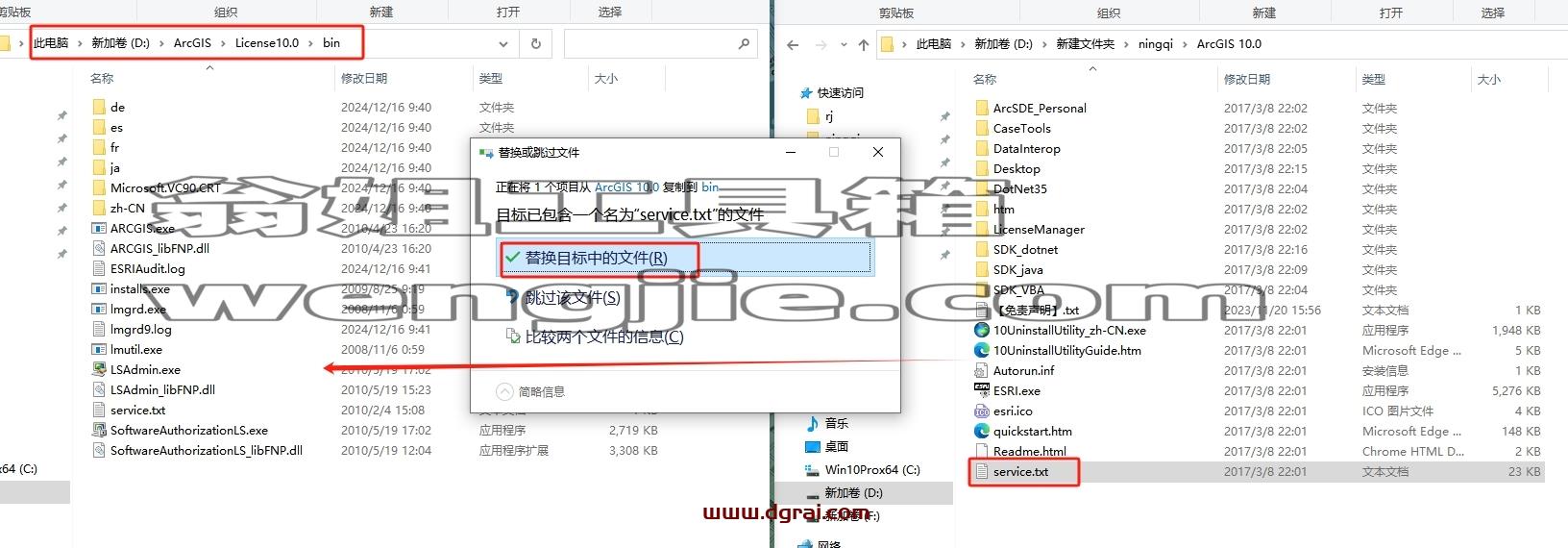This screenshot has width=1568, height=548.
Task: Select ArcSDE_Personal folder icon in right window
Action: 982,108
